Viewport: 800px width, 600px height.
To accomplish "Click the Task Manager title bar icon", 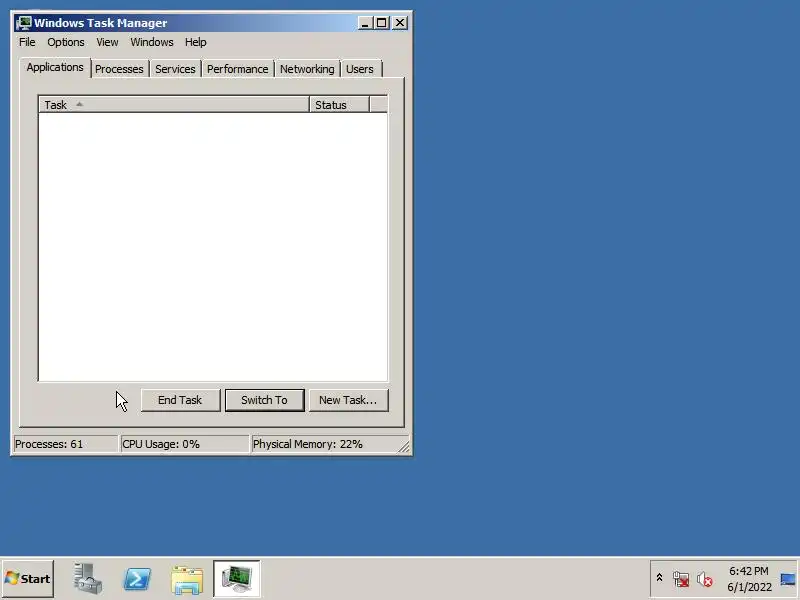I will pos(23,23).
